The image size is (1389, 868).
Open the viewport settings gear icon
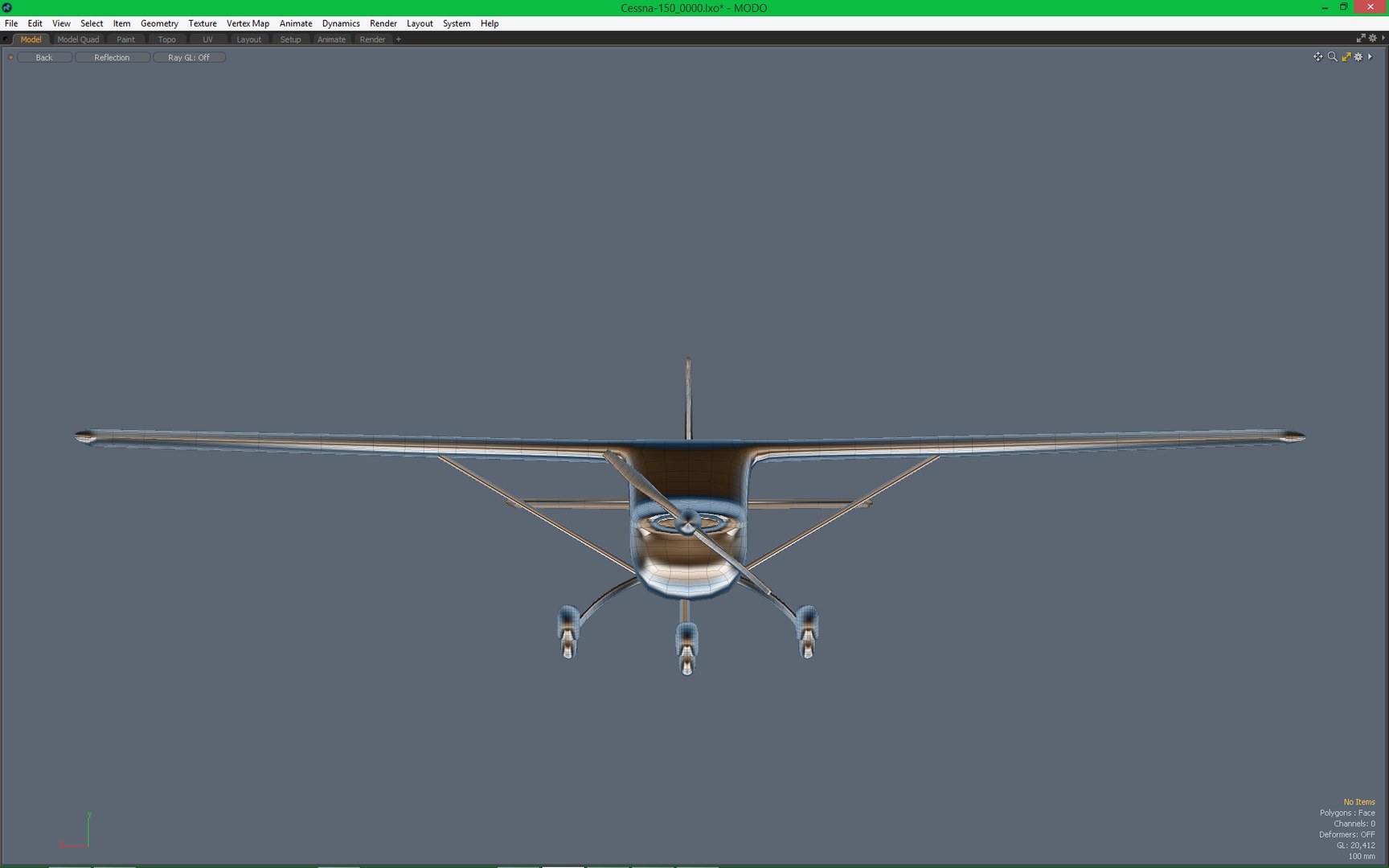coord(1358,57)
